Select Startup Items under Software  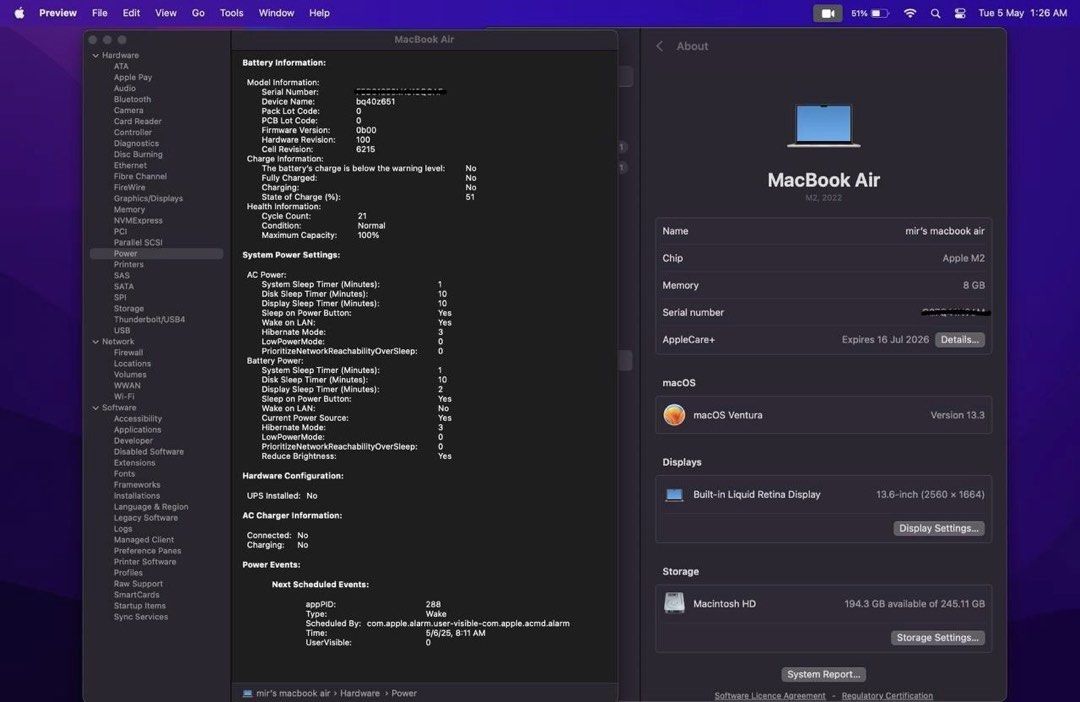140,606
